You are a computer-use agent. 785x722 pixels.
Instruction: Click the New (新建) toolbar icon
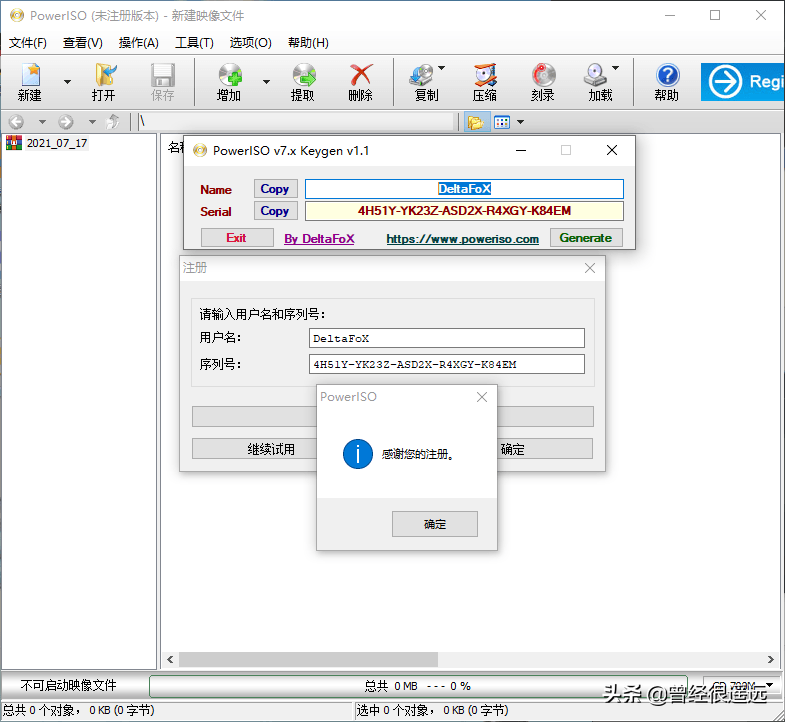(x=30, y=82)
